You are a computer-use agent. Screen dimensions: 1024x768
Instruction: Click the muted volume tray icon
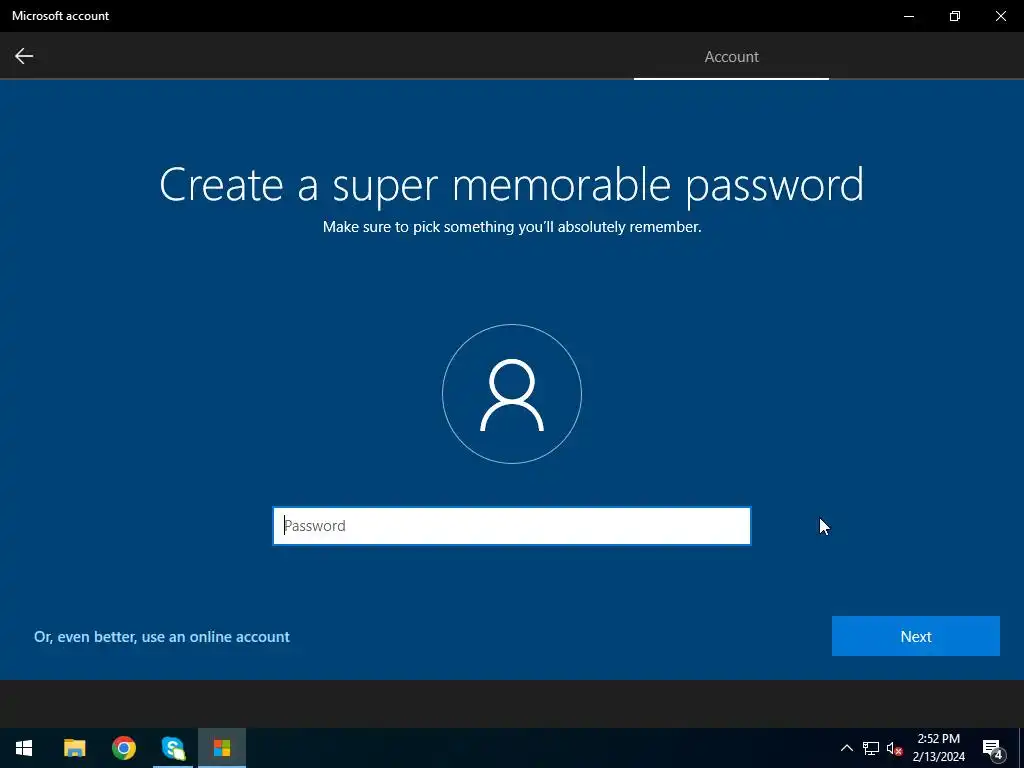click(x=894, y=748)
